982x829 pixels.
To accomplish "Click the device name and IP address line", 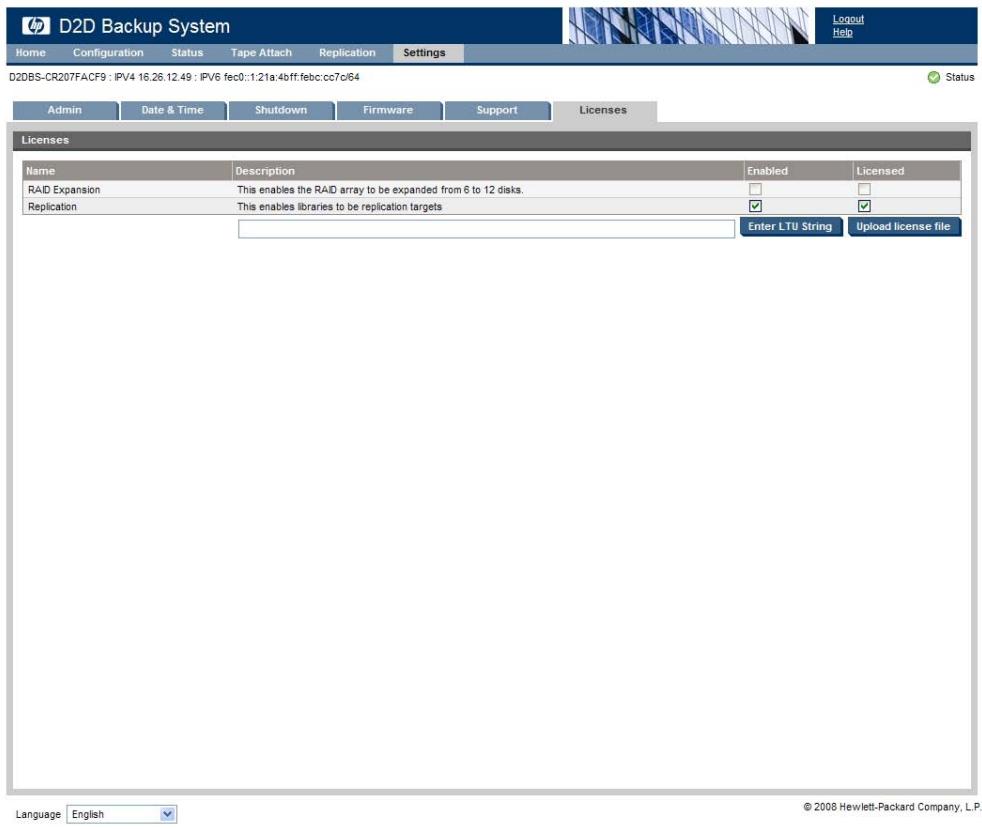I will tap(184, 77).
